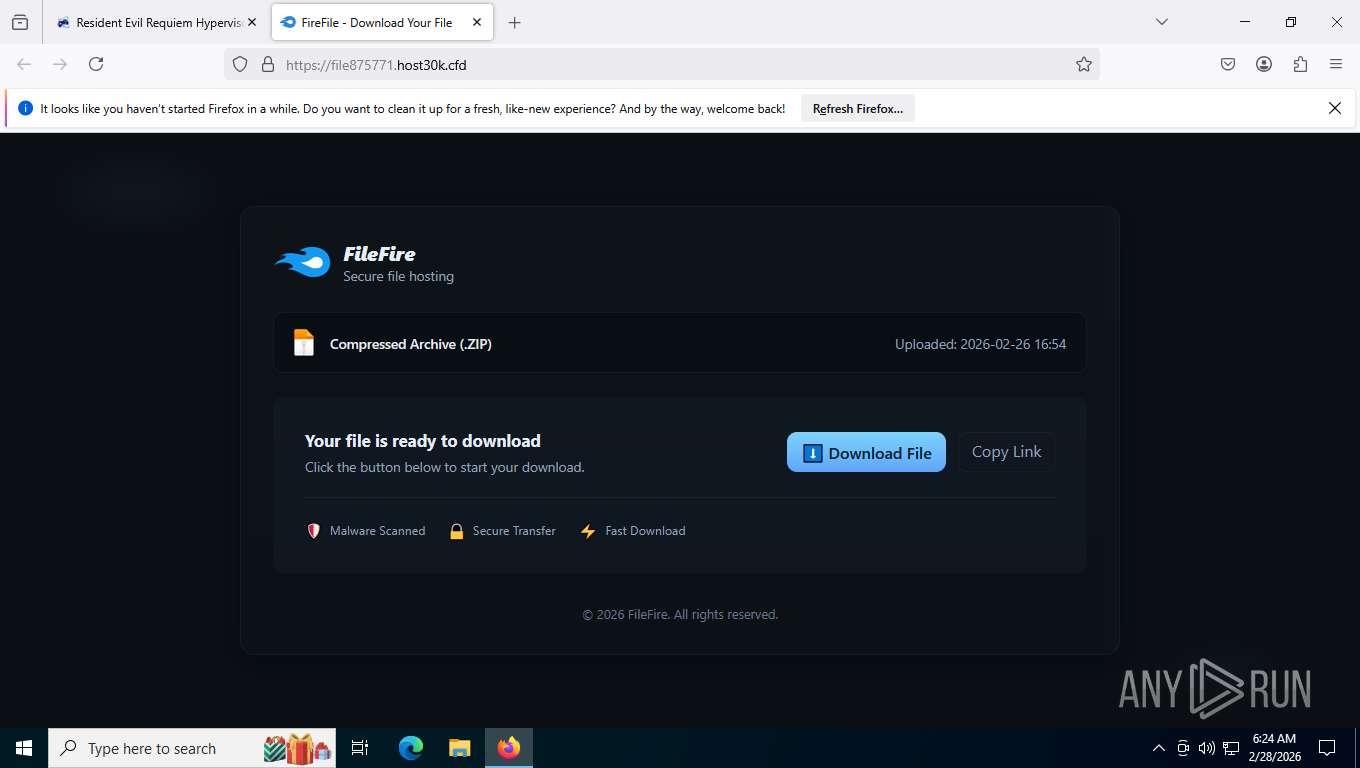
Task: Click the Meet Now camera tray icon
Action: tap(1183, 748)
